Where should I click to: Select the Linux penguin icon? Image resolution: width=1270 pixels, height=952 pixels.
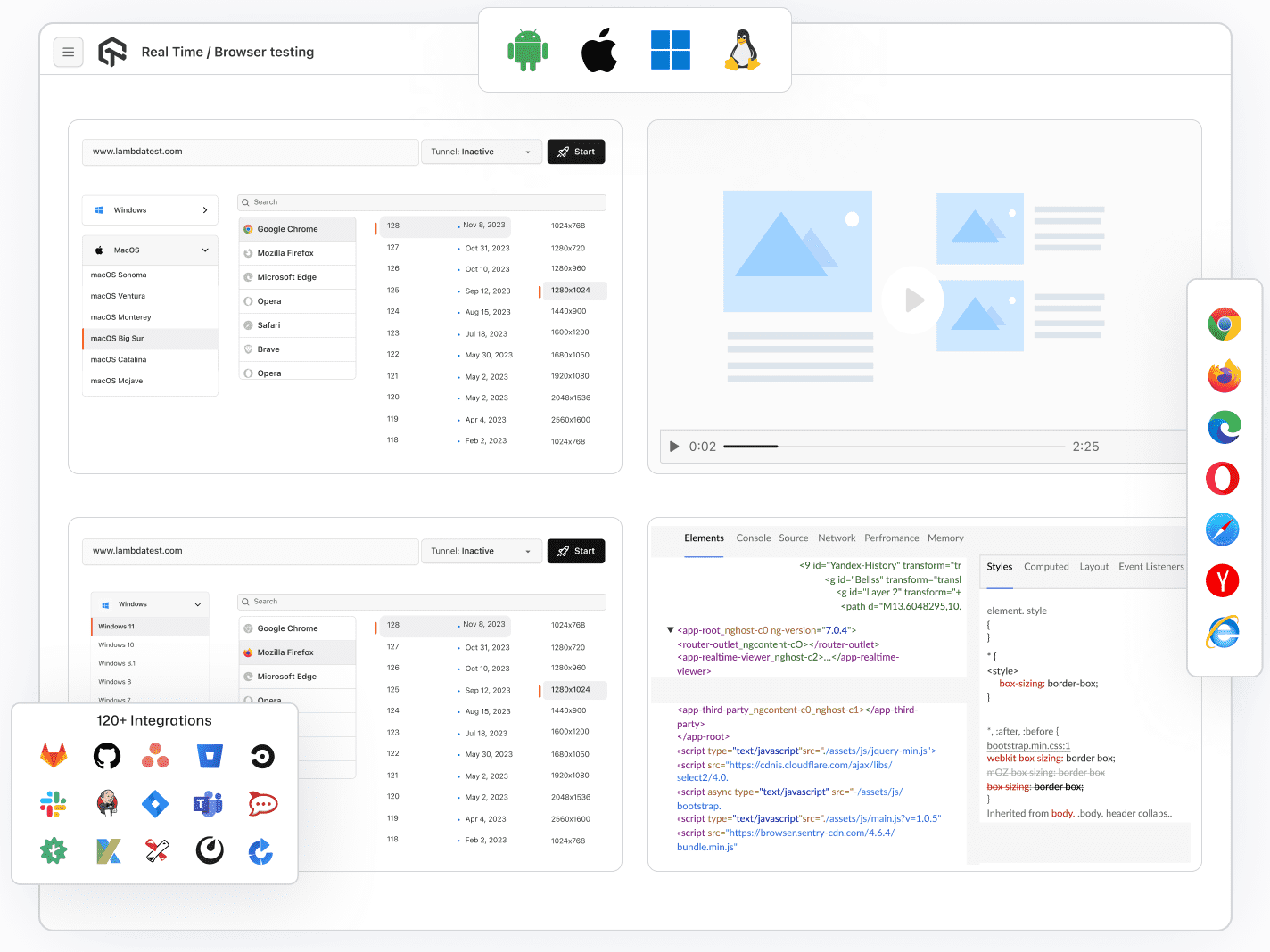coord(742,50)
